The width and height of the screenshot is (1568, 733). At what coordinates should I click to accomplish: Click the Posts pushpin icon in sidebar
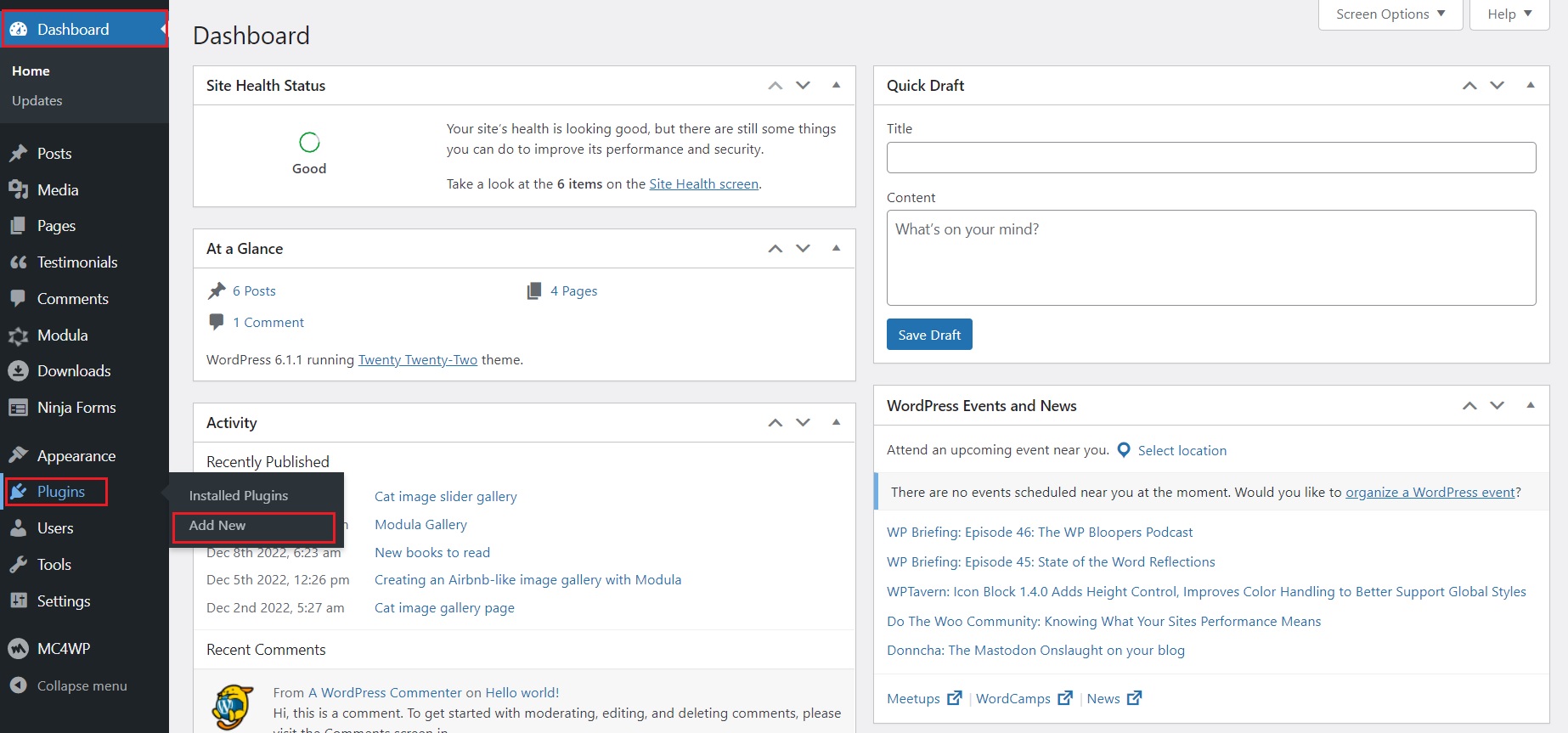tap(18, 154)
